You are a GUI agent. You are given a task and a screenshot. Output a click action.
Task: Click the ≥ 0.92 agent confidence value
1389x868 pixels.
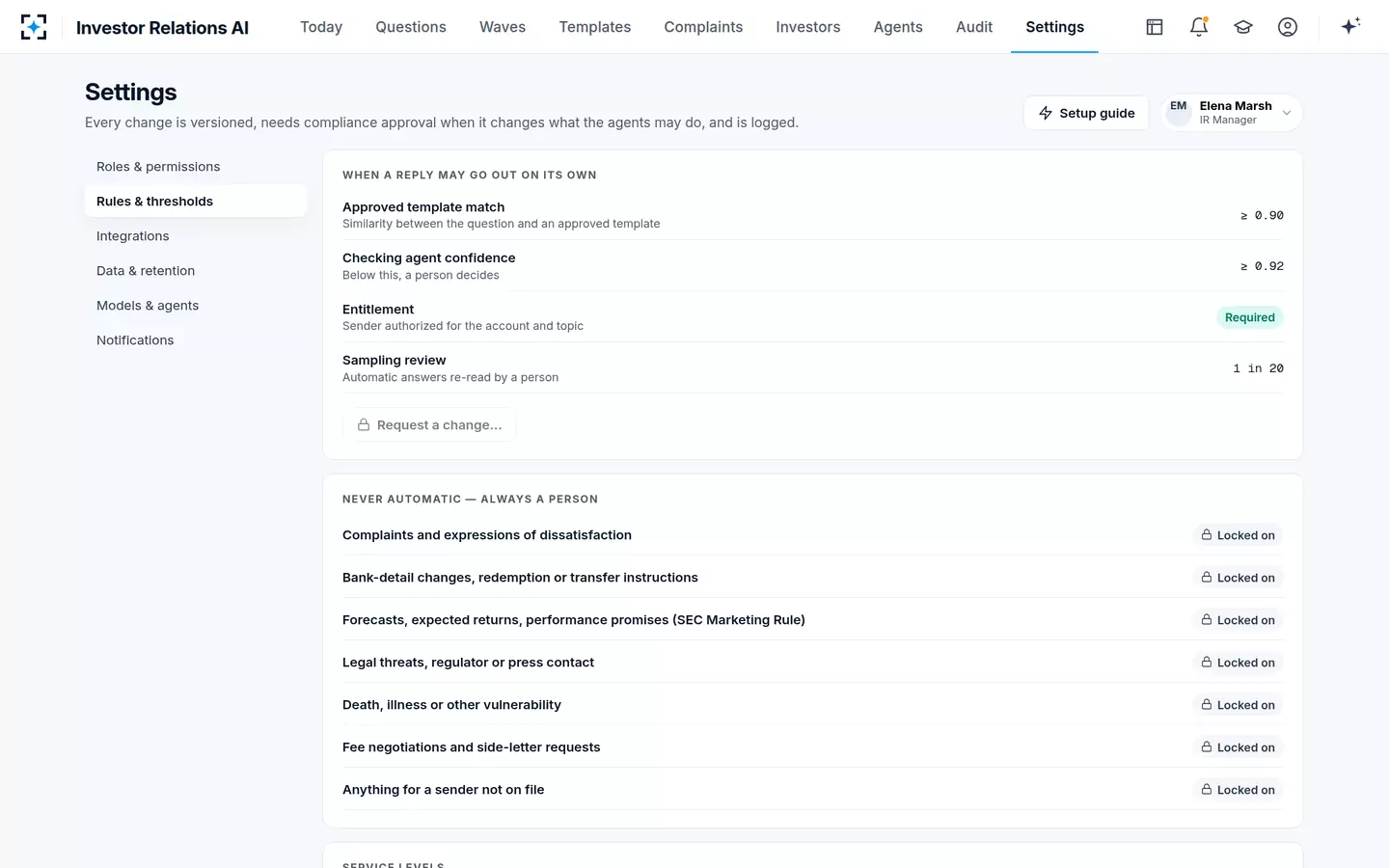pyautogui.click(x=1262, y=266)
